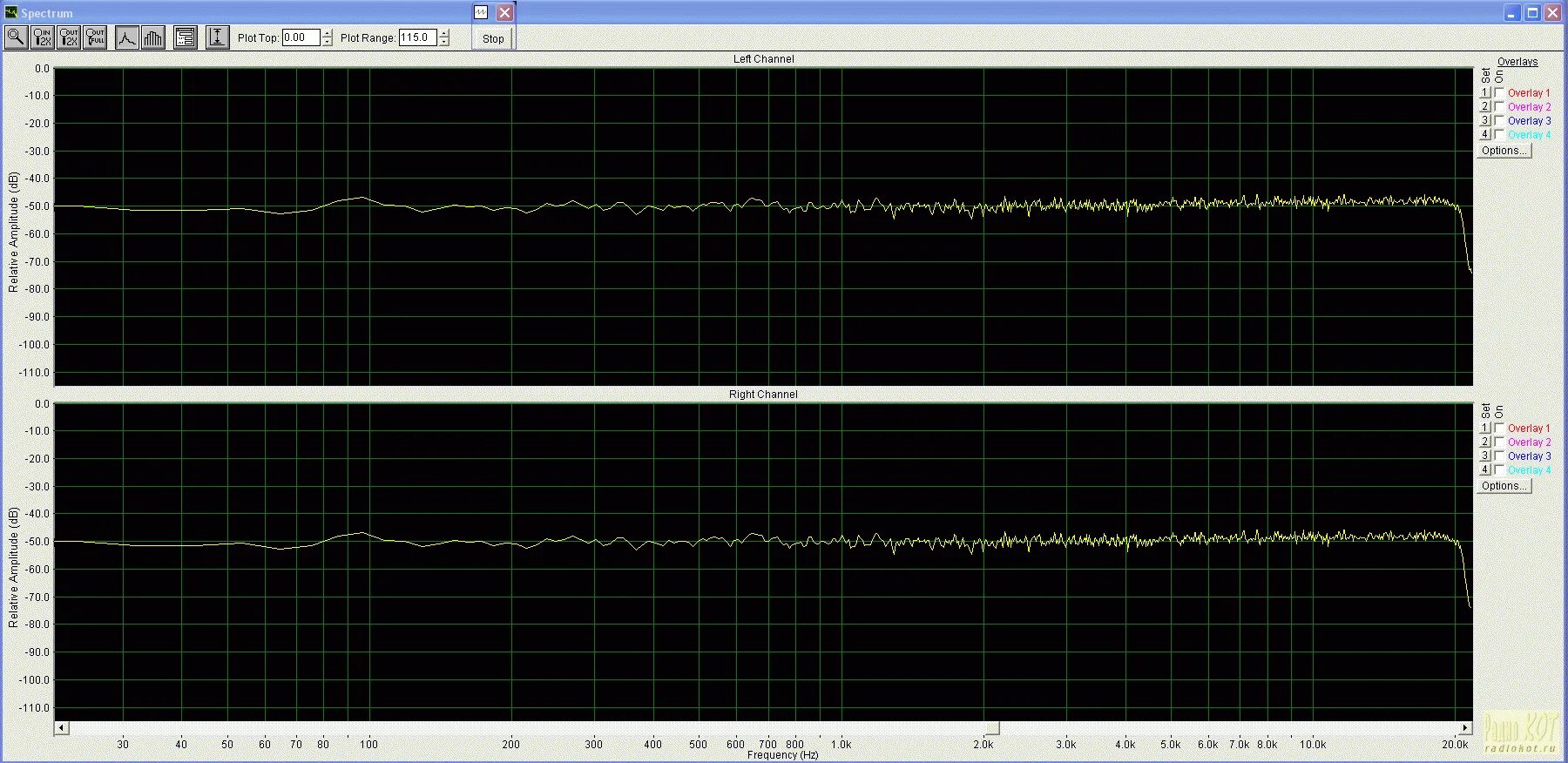Increase the Plot Range value
Image resolution: width=1568 pixels, height=763 pixels.
click(444, 33)
